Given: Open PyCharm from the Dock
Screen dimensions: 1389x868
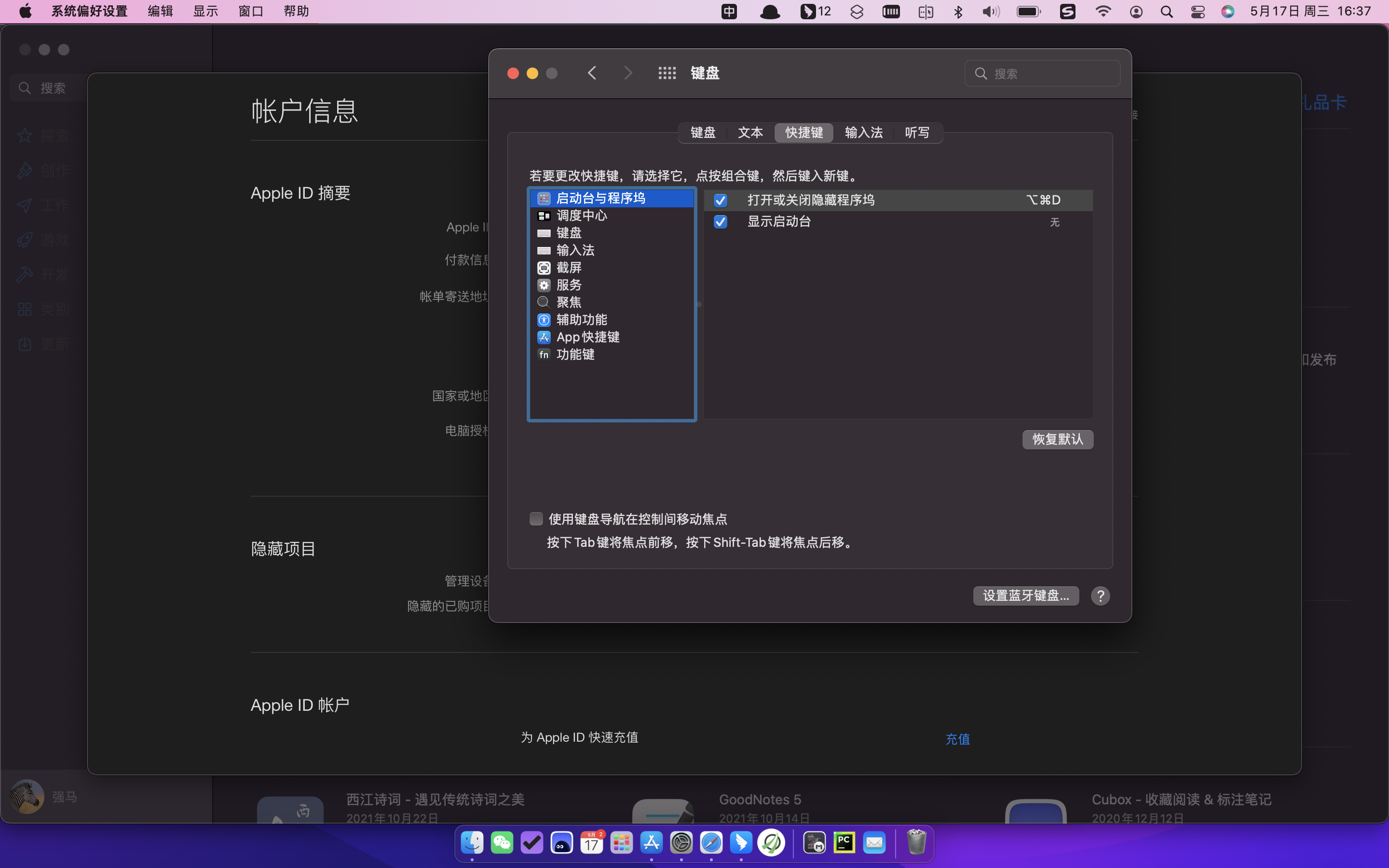Looking at the screenshot, I should [844, 843].
